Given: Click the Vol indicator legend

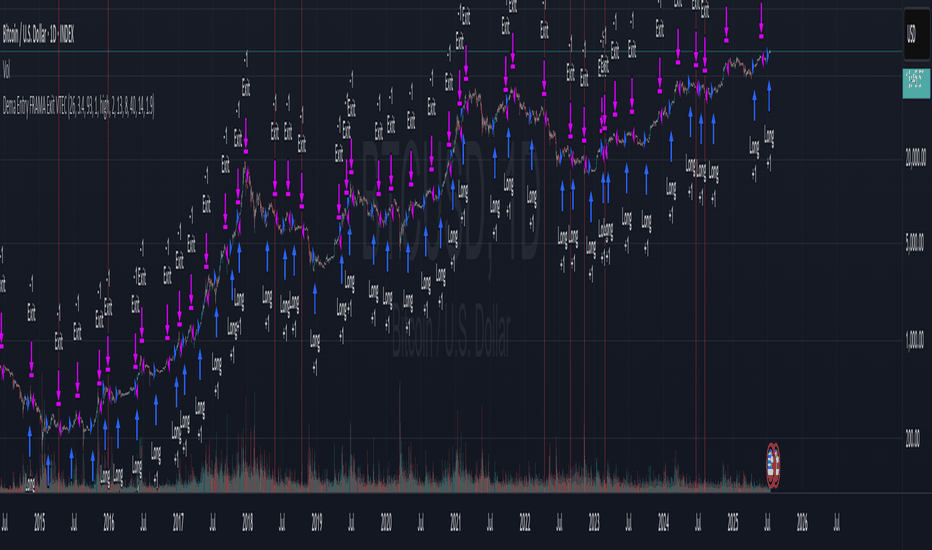Looking at the screenshot, I should [7, 70].
